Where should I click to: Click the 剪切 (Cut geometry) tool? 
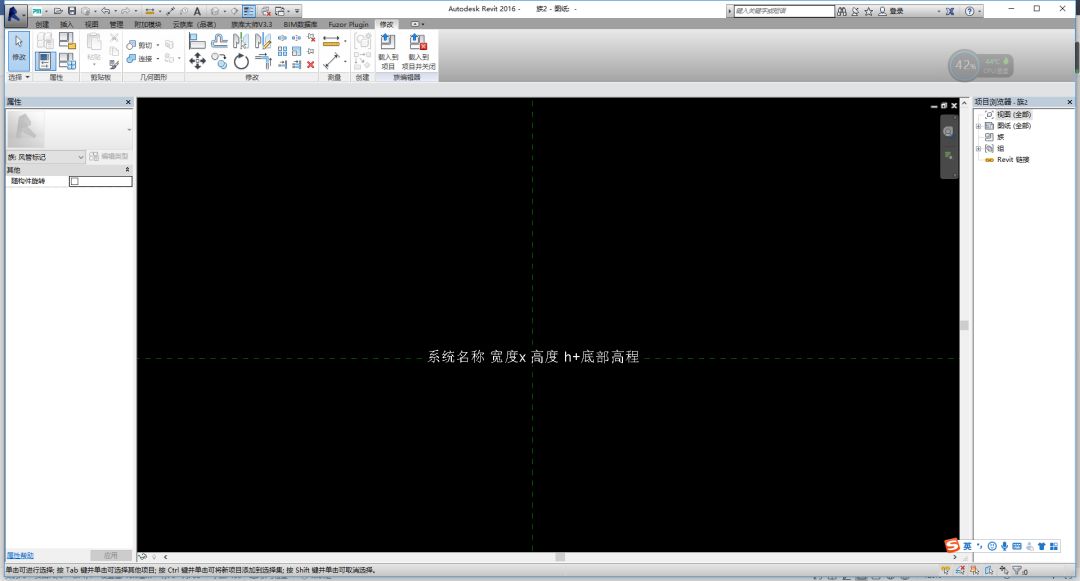pos(140,45)
